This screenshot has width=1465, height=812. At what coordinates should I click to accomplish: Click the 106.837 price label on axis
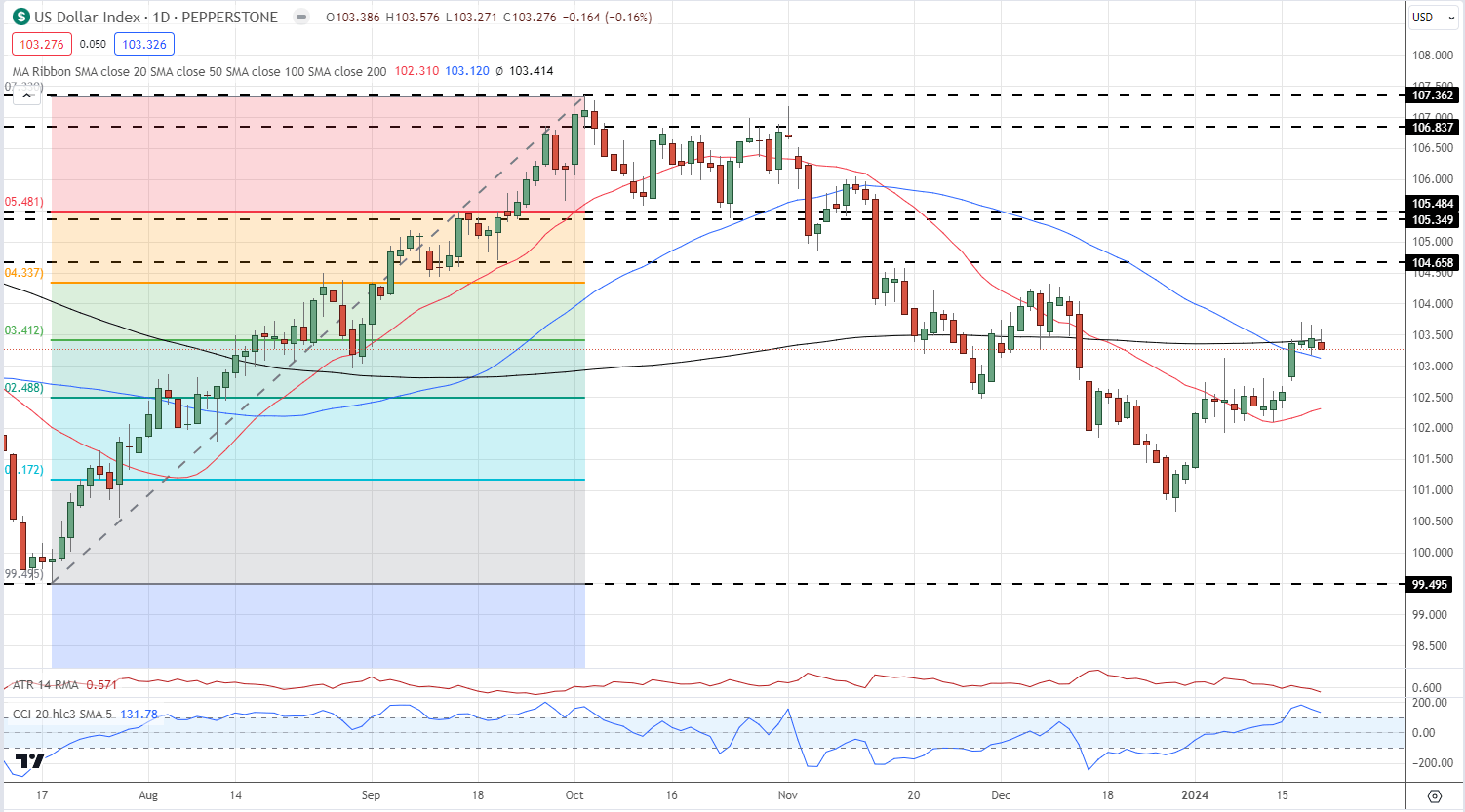[x=1433, y=127]
